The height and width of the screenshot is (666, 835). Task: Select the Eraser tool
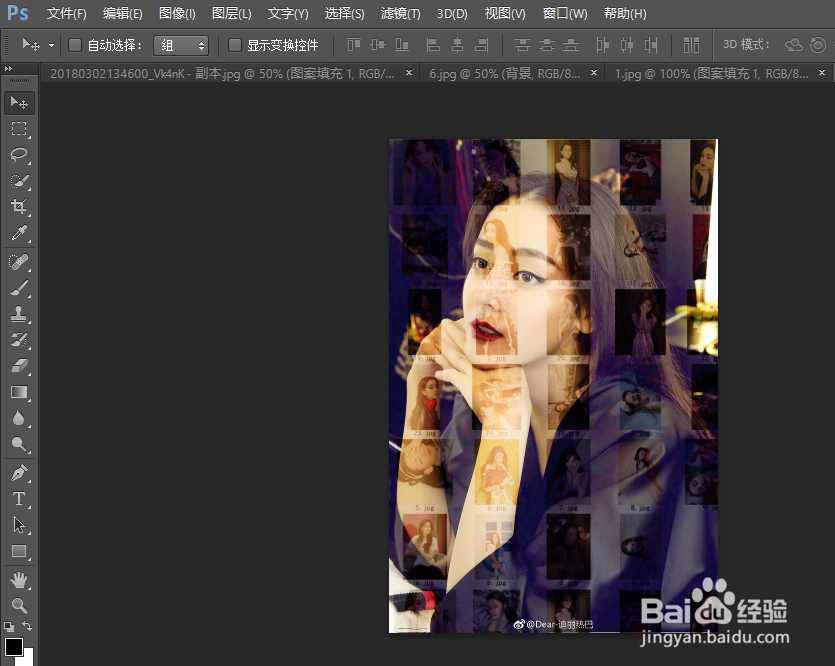tap(19, 366)
